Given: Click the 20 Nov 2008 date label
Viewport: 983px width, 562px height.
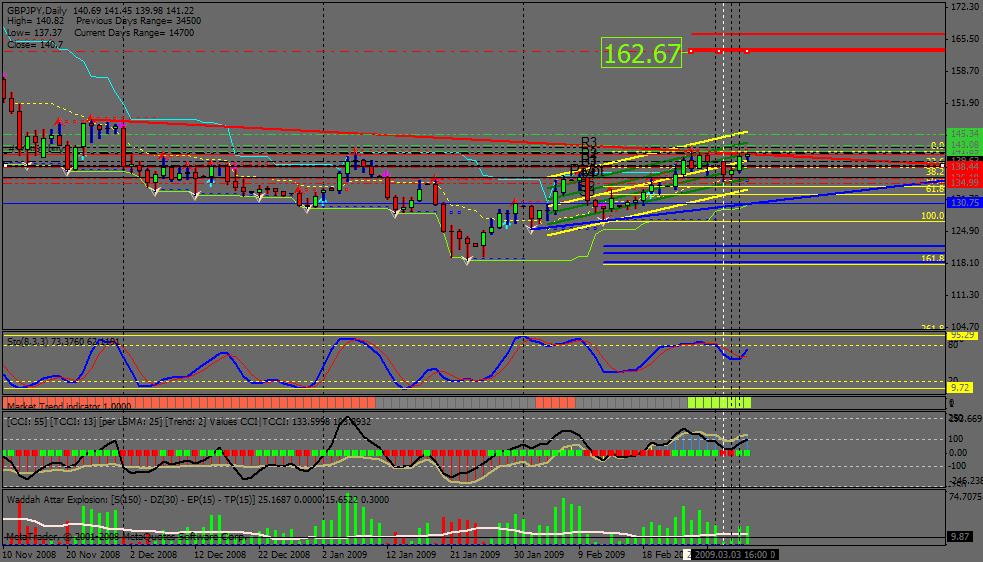Looking at the screenshot, I should (x=93, y=554).
